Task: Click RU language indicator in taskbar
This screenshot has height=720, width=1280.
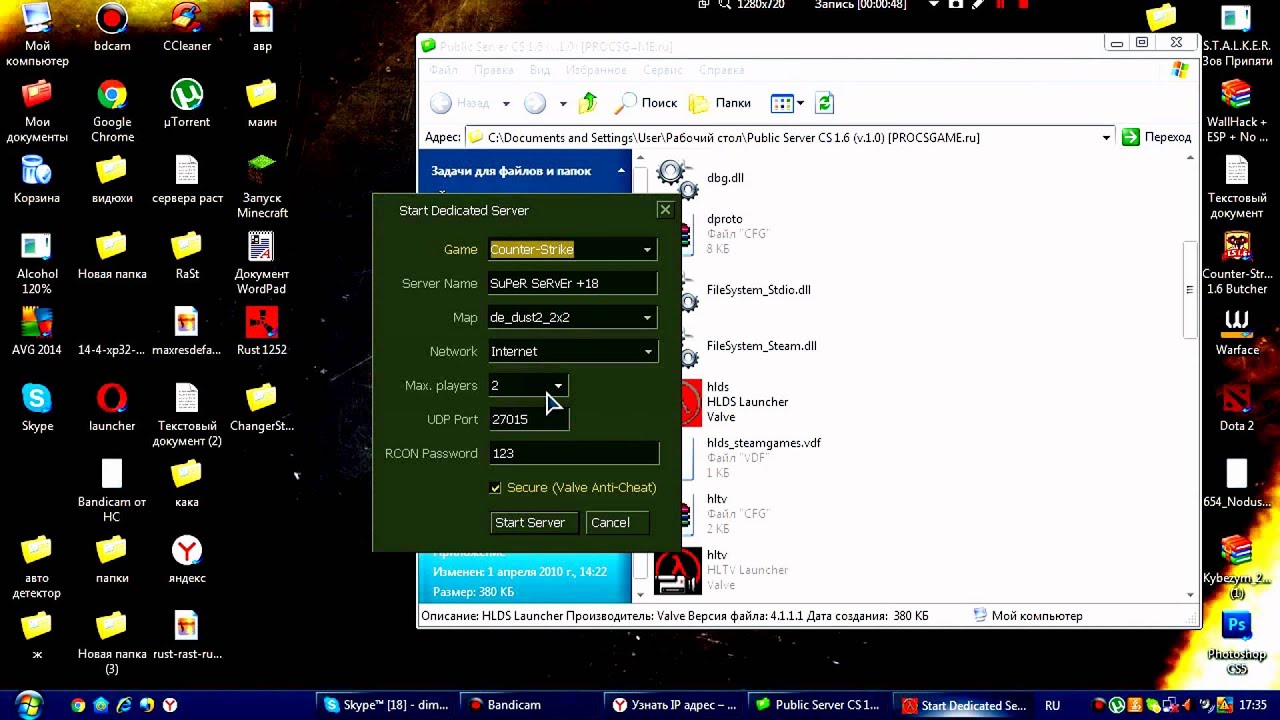Action: click(x=1052, y=705)
